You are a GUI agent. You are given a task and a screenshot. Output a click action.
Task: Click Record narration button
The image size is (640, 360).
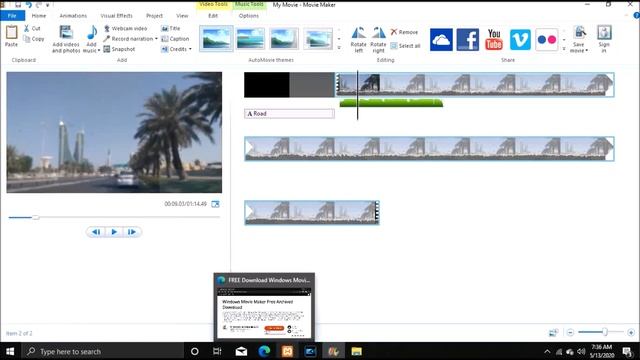(x=128, y=39)
